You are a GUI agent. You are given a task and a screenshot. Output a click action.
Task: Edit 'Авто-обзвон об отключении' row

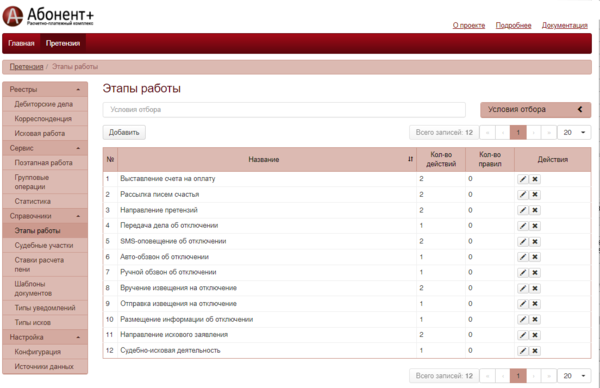click(523, 257)
